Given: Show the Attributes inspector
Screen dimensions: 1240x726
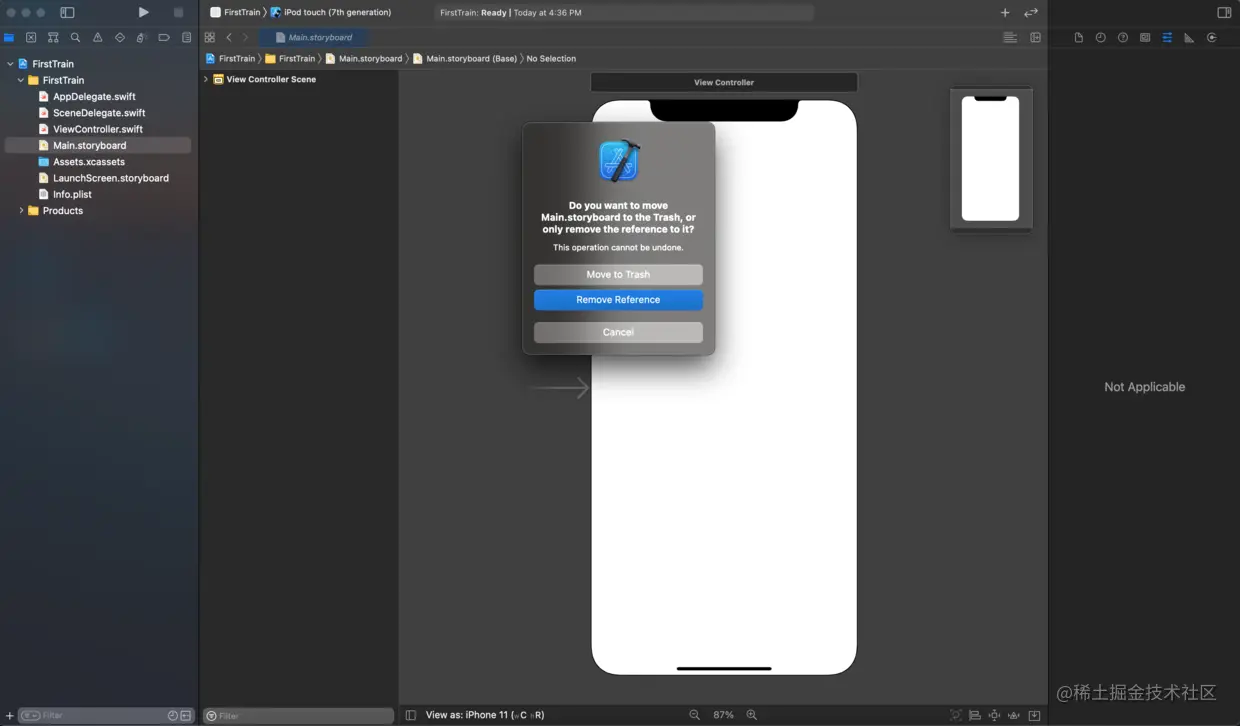Looking at the screenshot, I should tap(1167, 37).
